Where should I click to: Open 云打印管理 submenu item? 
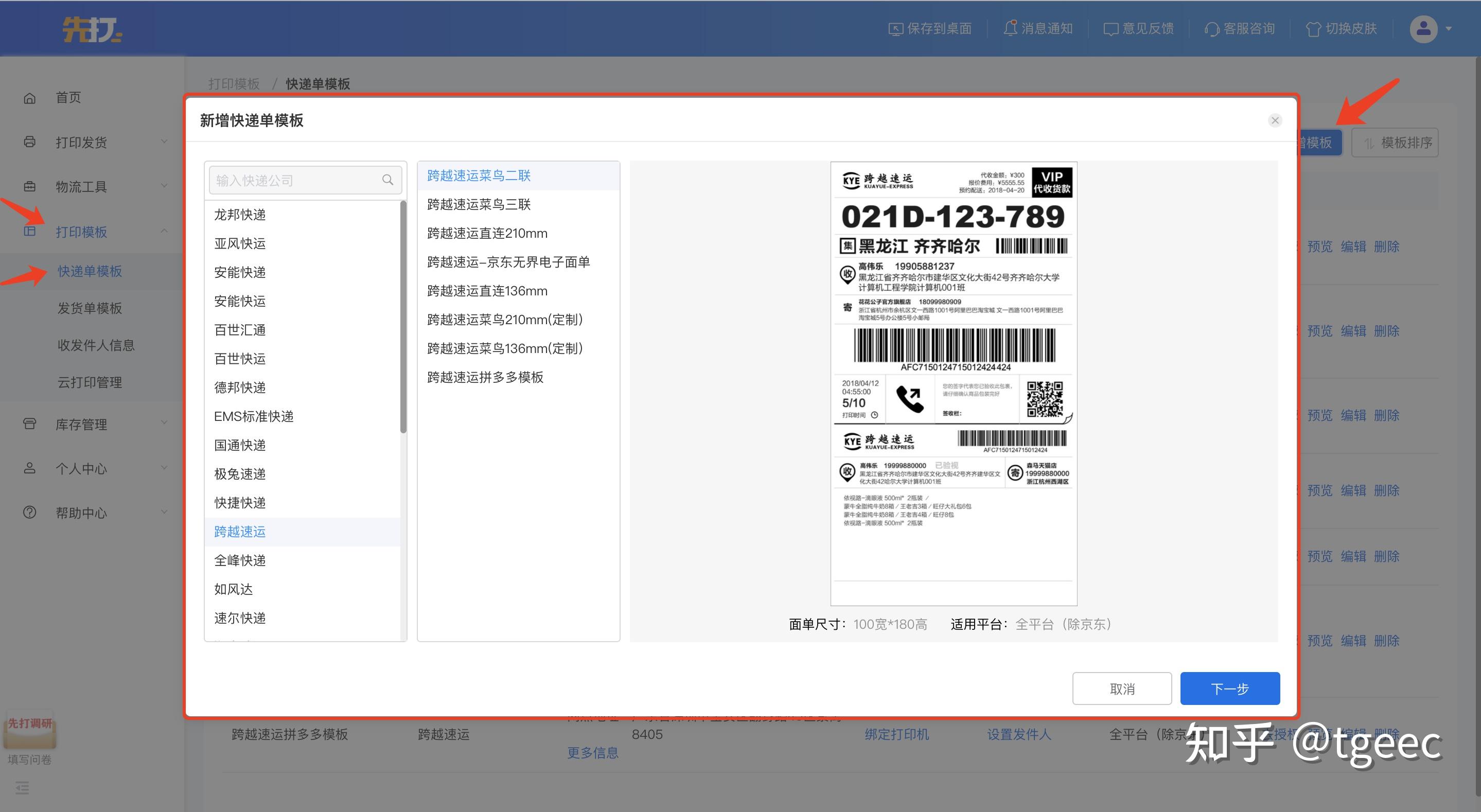tap(90, 382)
